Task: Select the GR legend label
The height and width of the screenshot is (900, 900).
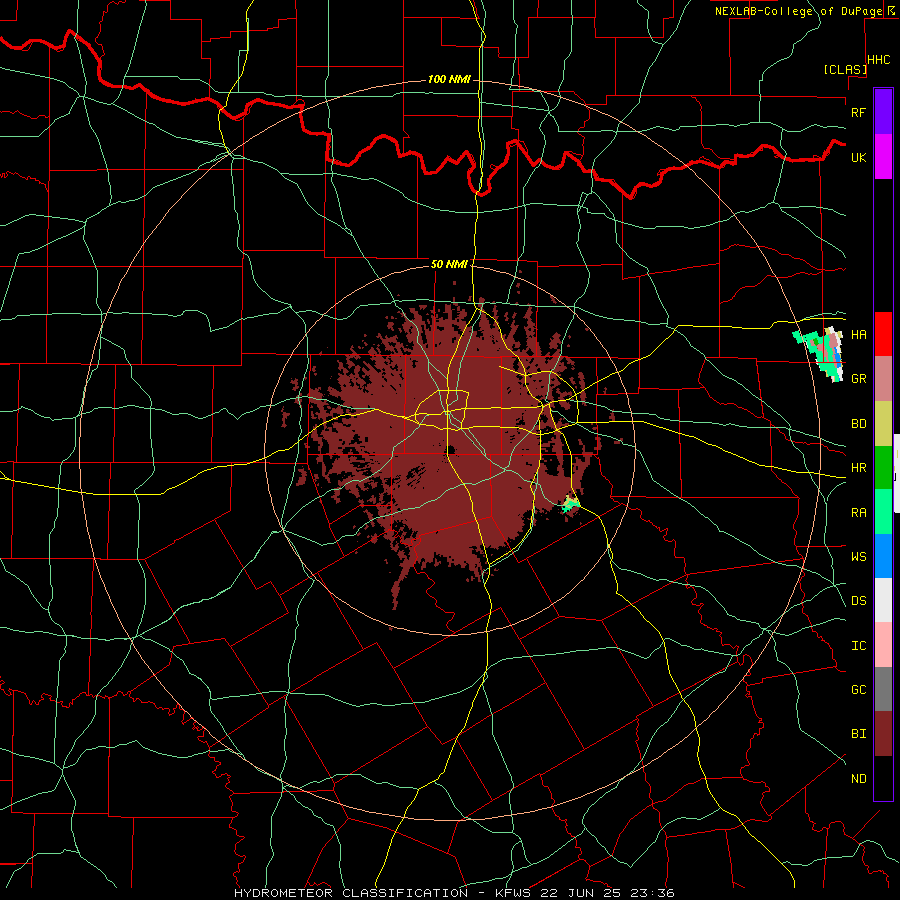Action: coord(858,379)
